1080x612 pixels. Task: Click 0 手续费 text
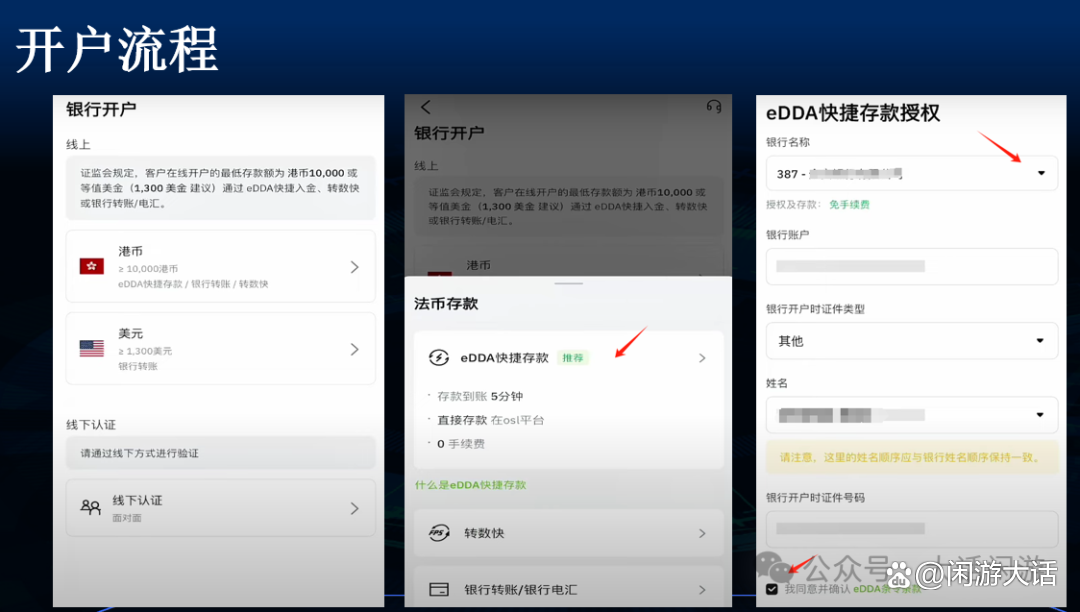pyautogui.click(x=461, y=444)
